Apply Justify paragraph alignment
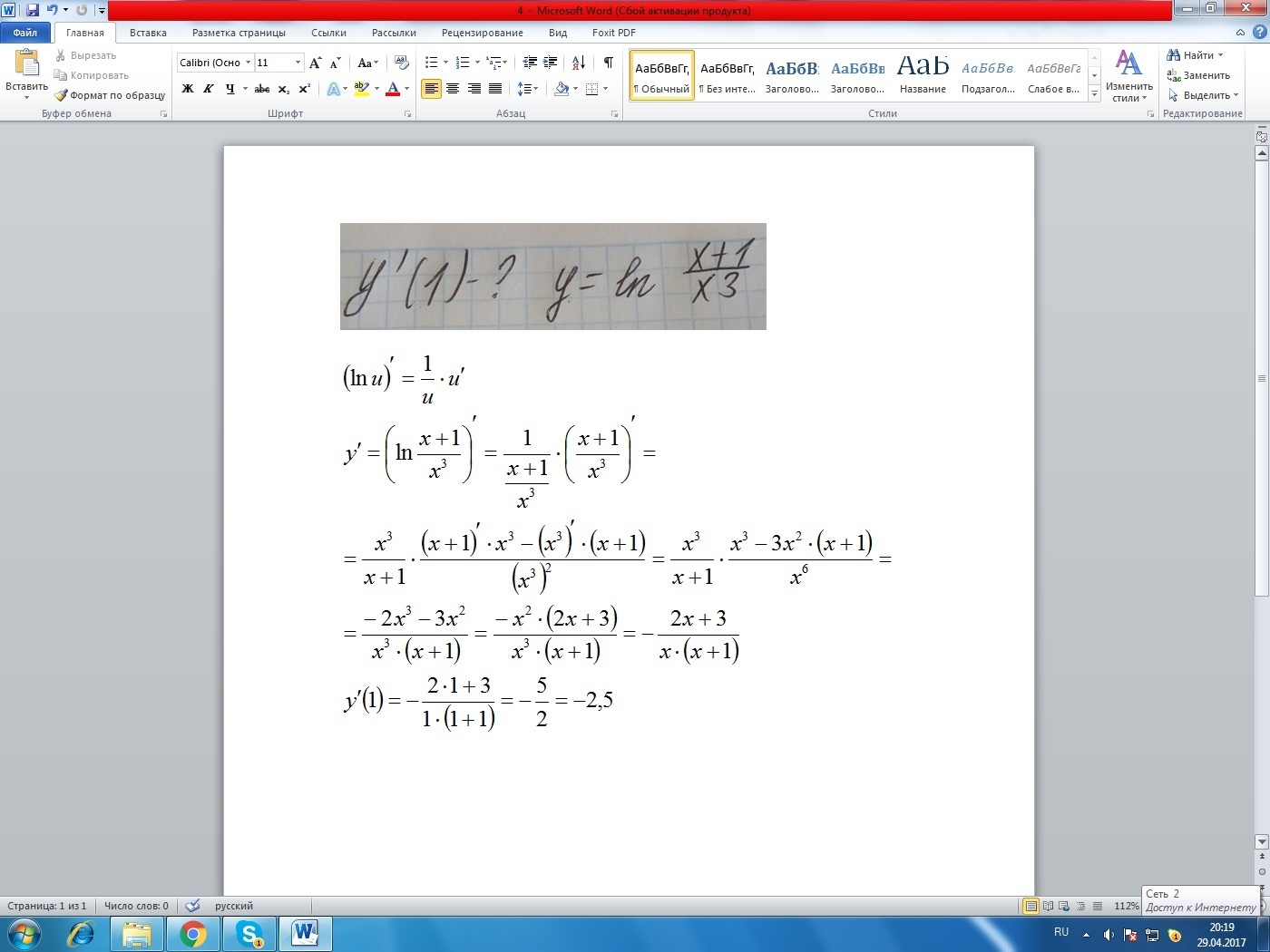 tap(495, 89)
